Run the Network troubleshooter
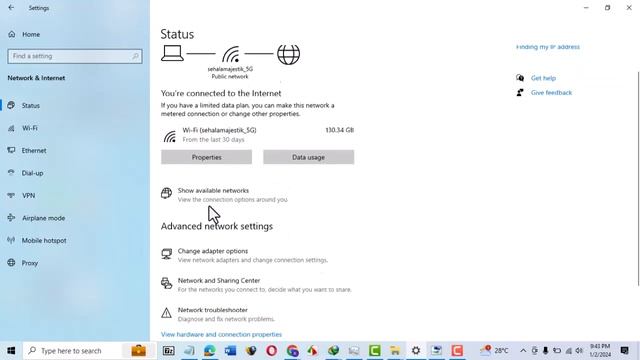 [x=213, y=310]
